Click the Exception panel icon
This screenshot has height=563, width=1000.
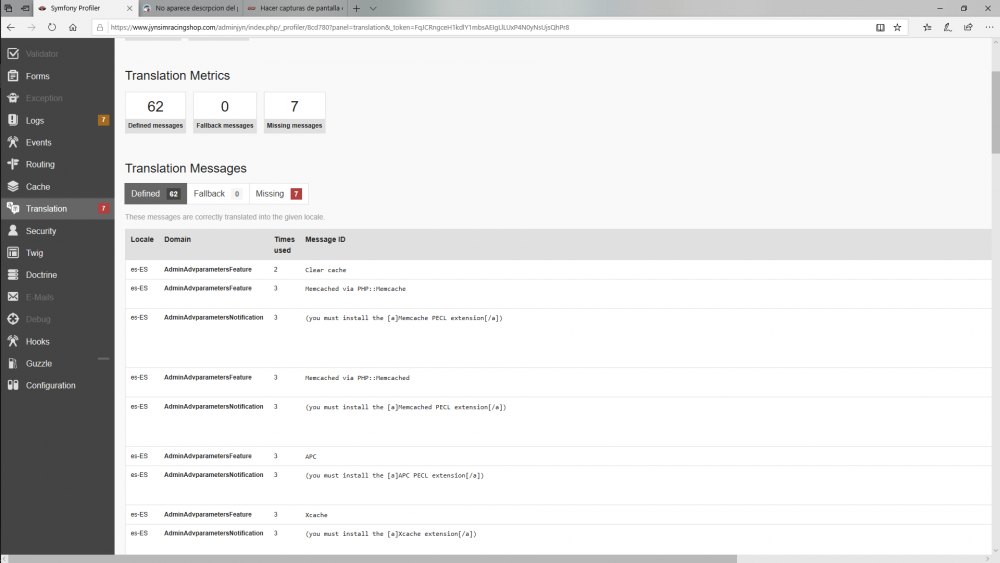point(13,98)
